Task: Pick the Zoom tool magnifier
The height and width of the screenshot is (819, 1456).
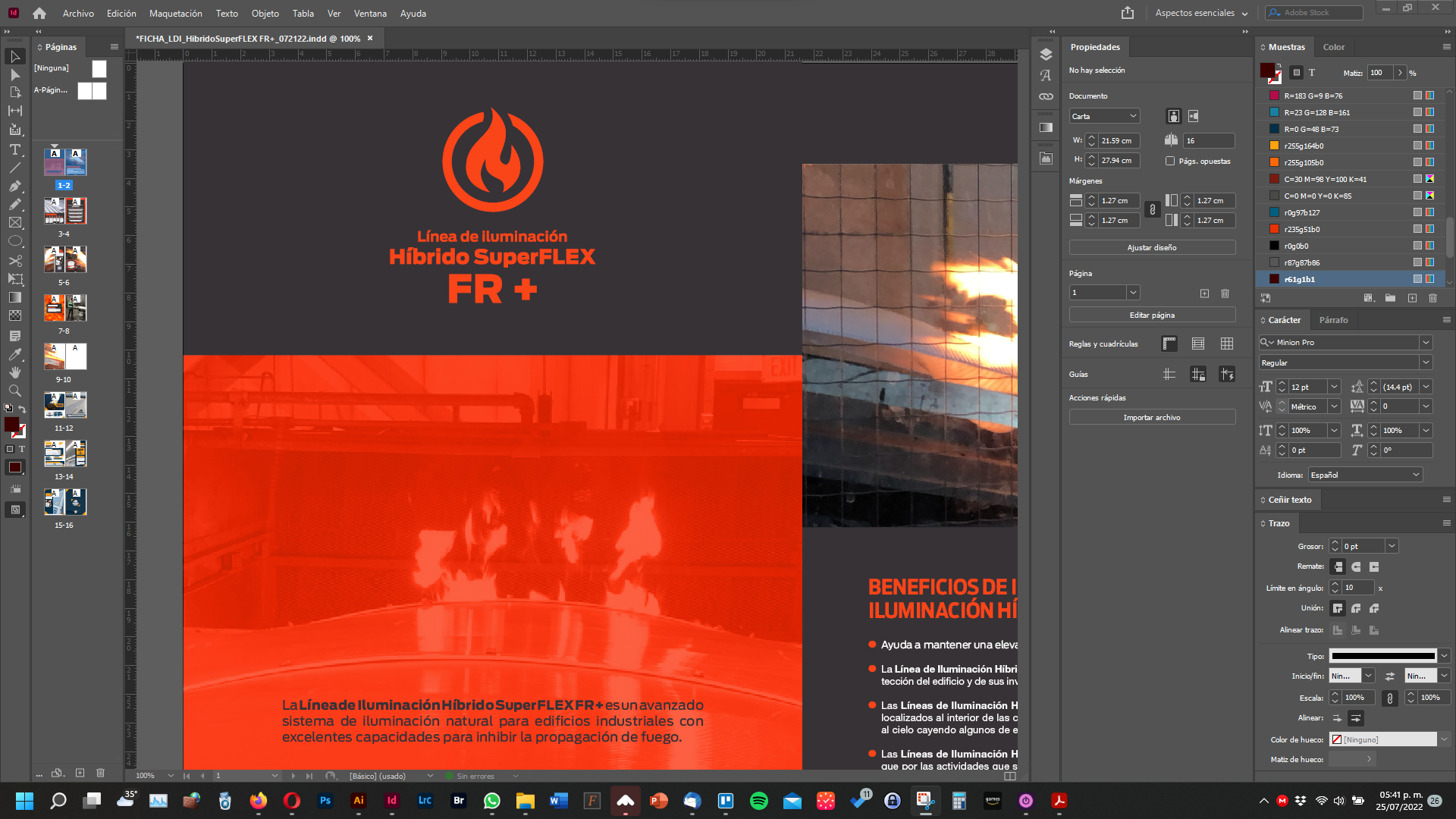Action: (x=14, y=391)
